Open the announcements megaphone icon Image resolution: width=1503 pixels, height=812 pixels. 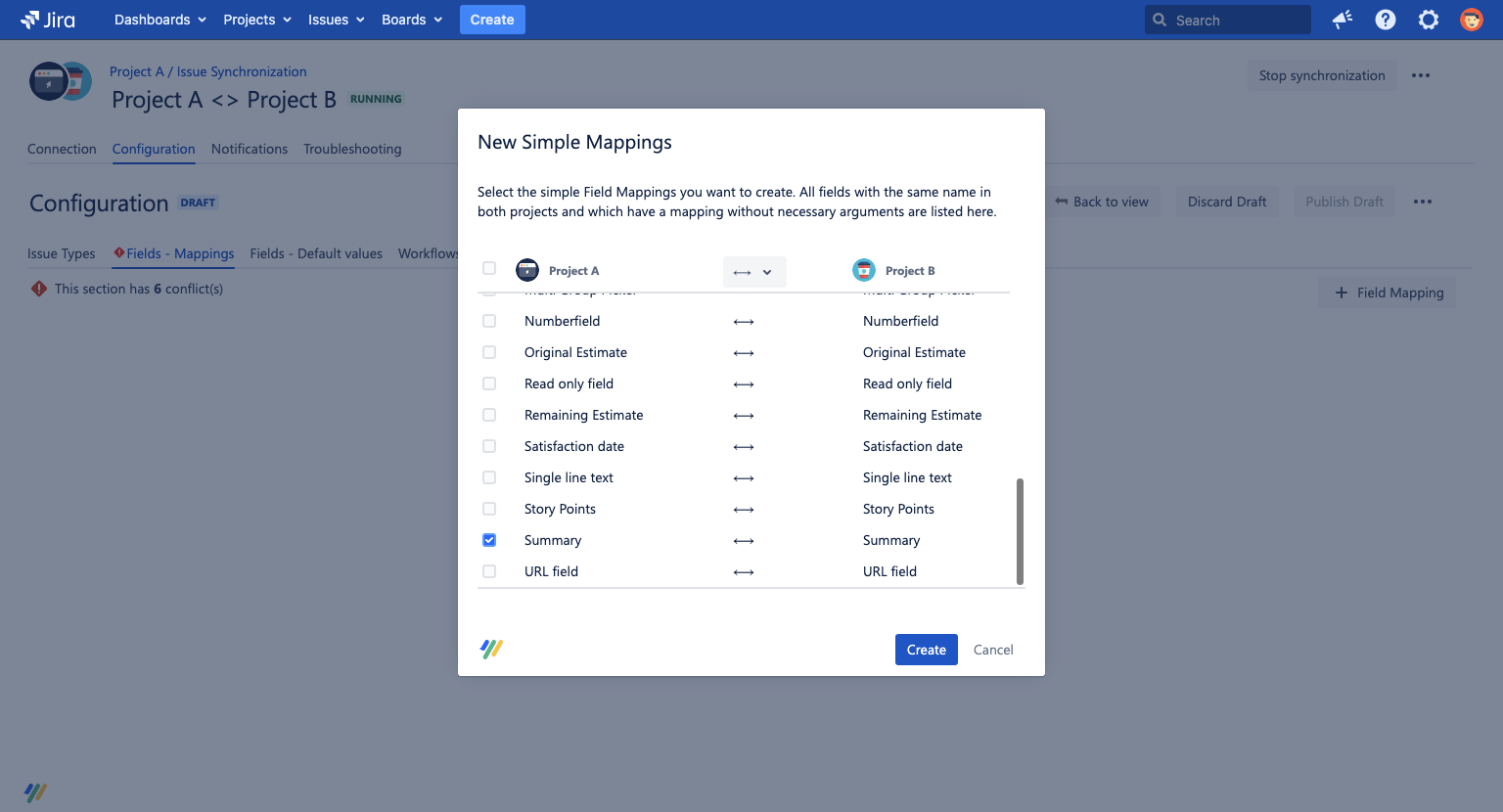[x=1342, y=20]
